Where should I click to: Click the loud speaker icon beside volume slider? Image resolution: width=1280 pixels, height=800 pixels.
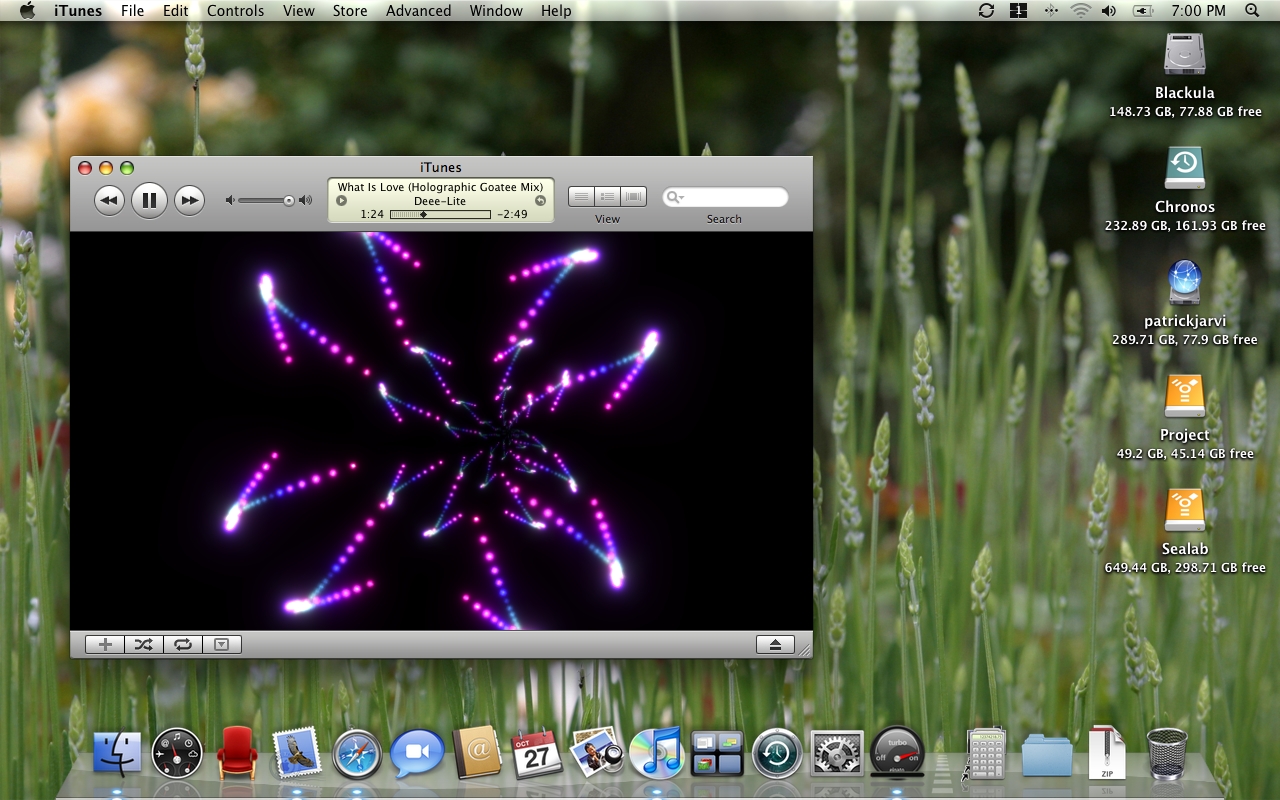point(306,200)
